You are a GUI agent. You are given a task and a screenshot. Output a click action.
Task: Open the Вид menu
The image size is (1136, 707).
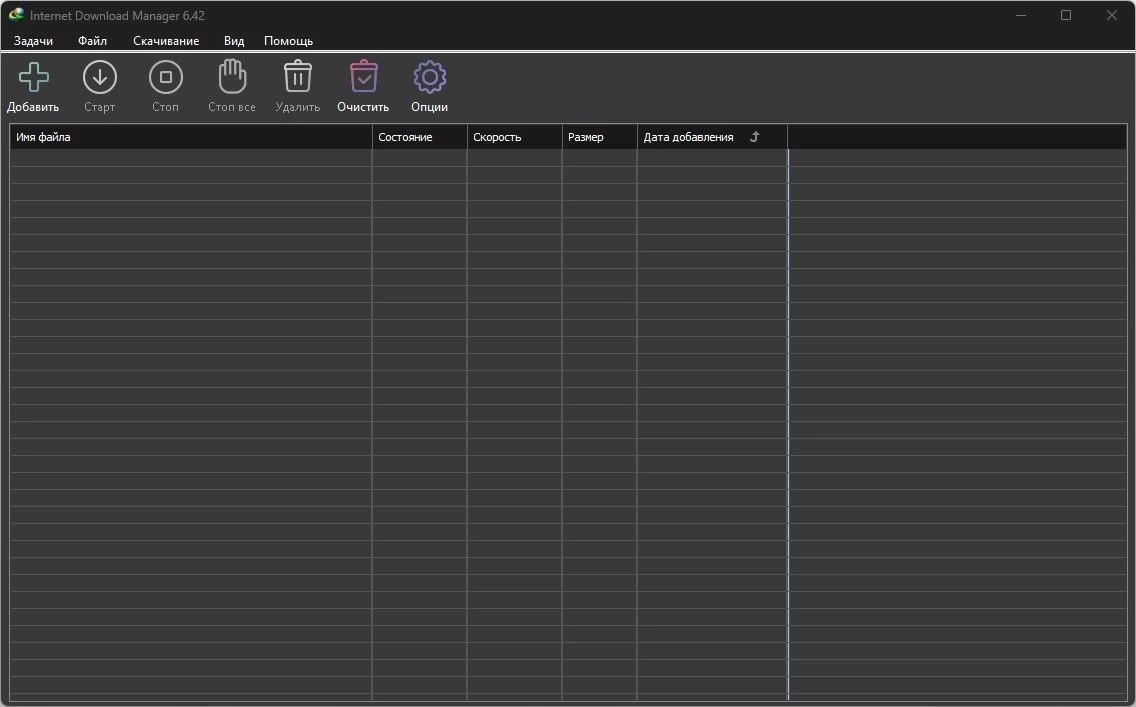coord(234,41)
